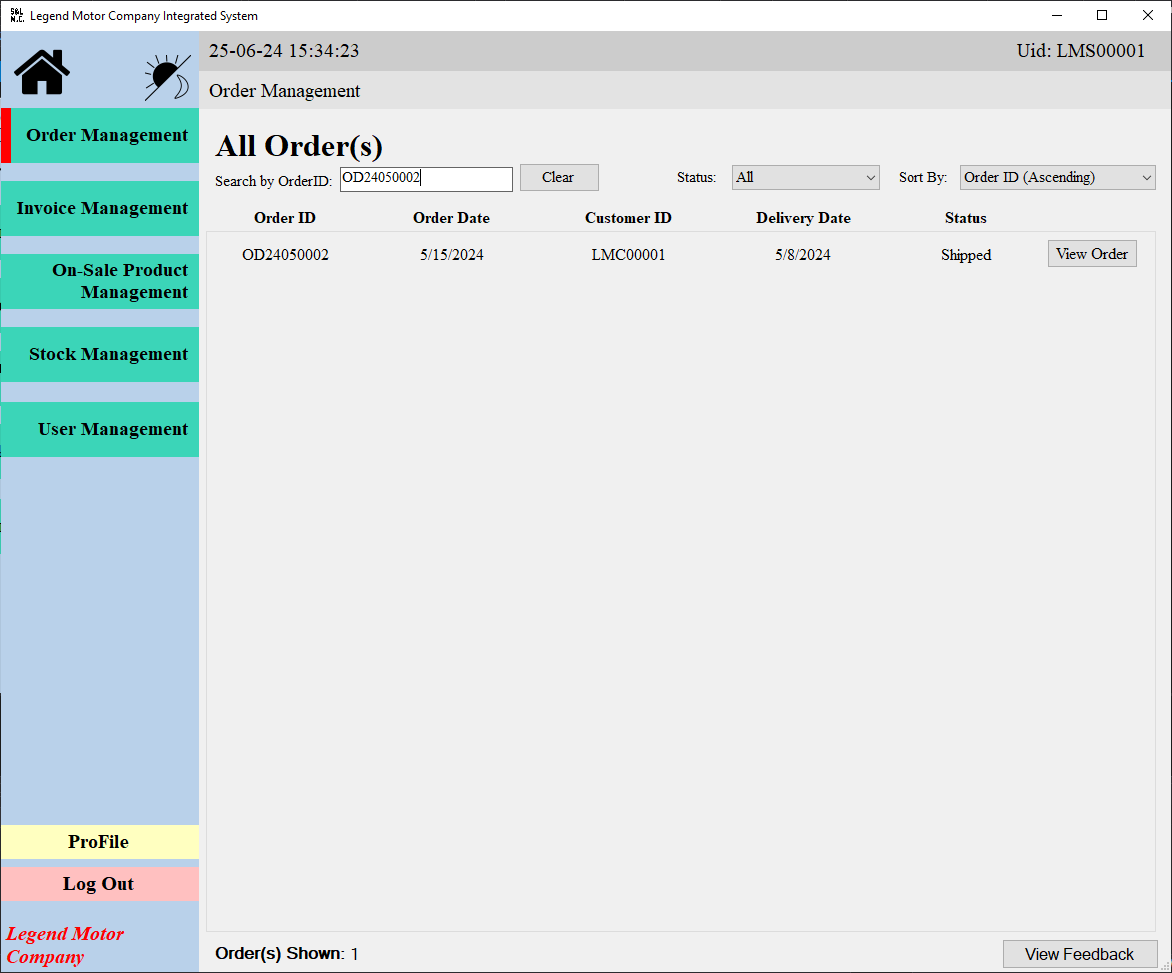Click the View Feedback button

point(1079,954)
